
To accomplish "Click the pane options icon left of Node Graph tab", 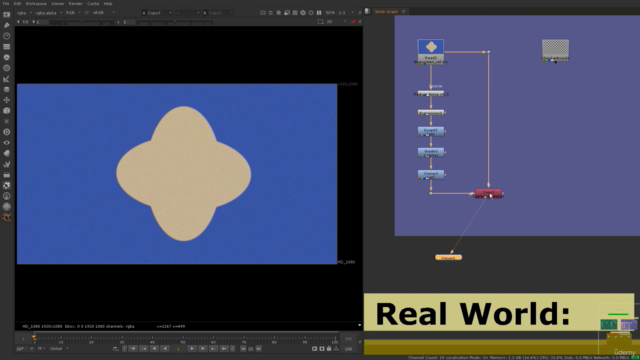I will point(367,11).
